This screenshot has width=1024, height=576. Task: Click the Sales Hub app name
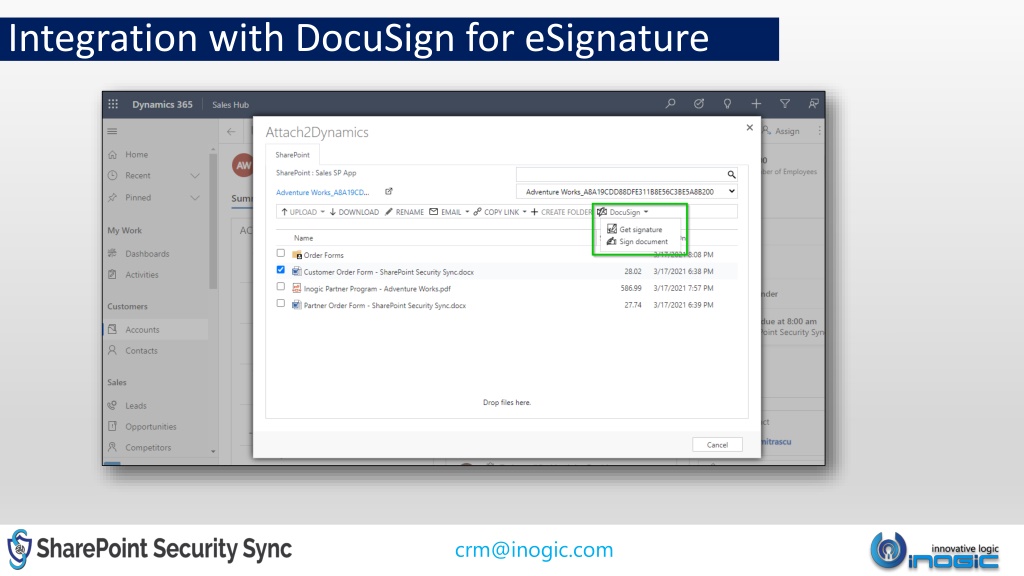231,104
